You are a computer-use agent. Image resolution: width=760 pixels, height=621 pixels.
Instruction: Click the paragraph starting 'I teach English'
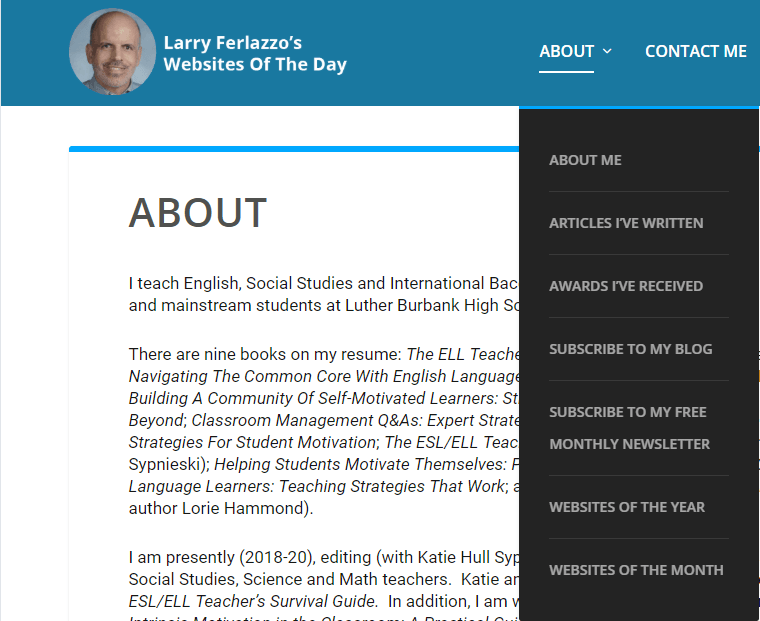pos(320,284)
